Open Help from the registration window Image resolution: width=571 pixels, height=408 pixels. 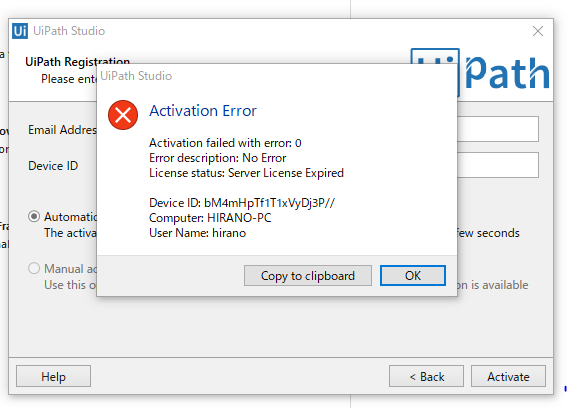pyautogui.click(x=53, y=376)
